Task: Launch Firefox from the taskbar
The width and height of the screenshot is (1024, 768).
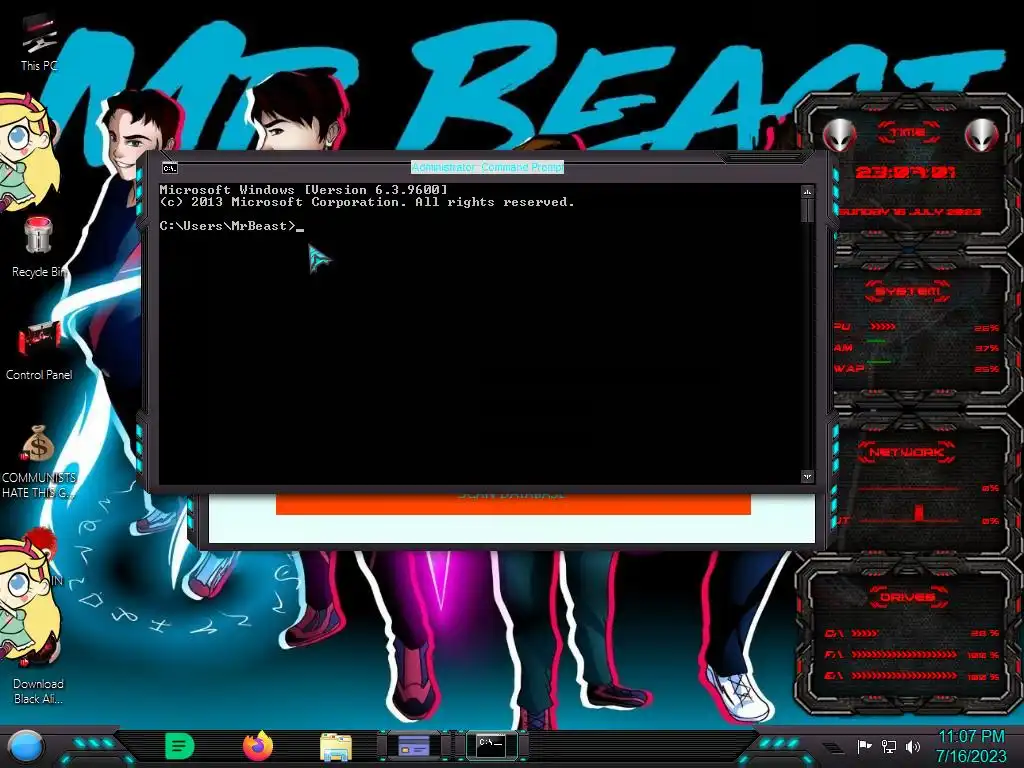Action: (x=258, y=746)
